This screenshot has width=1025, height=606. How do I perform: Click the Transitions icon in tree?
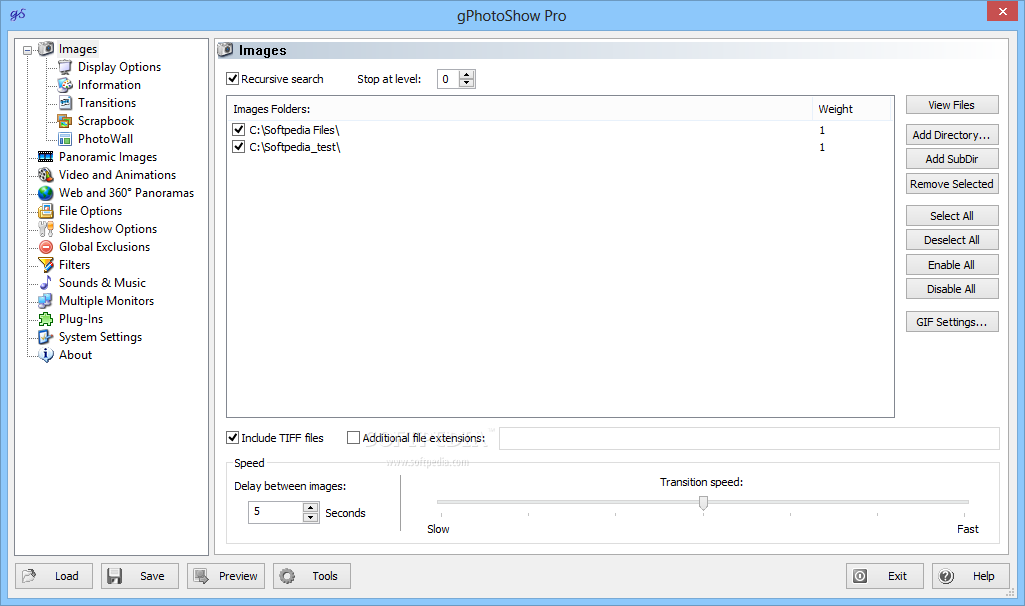tap(65, 103)
